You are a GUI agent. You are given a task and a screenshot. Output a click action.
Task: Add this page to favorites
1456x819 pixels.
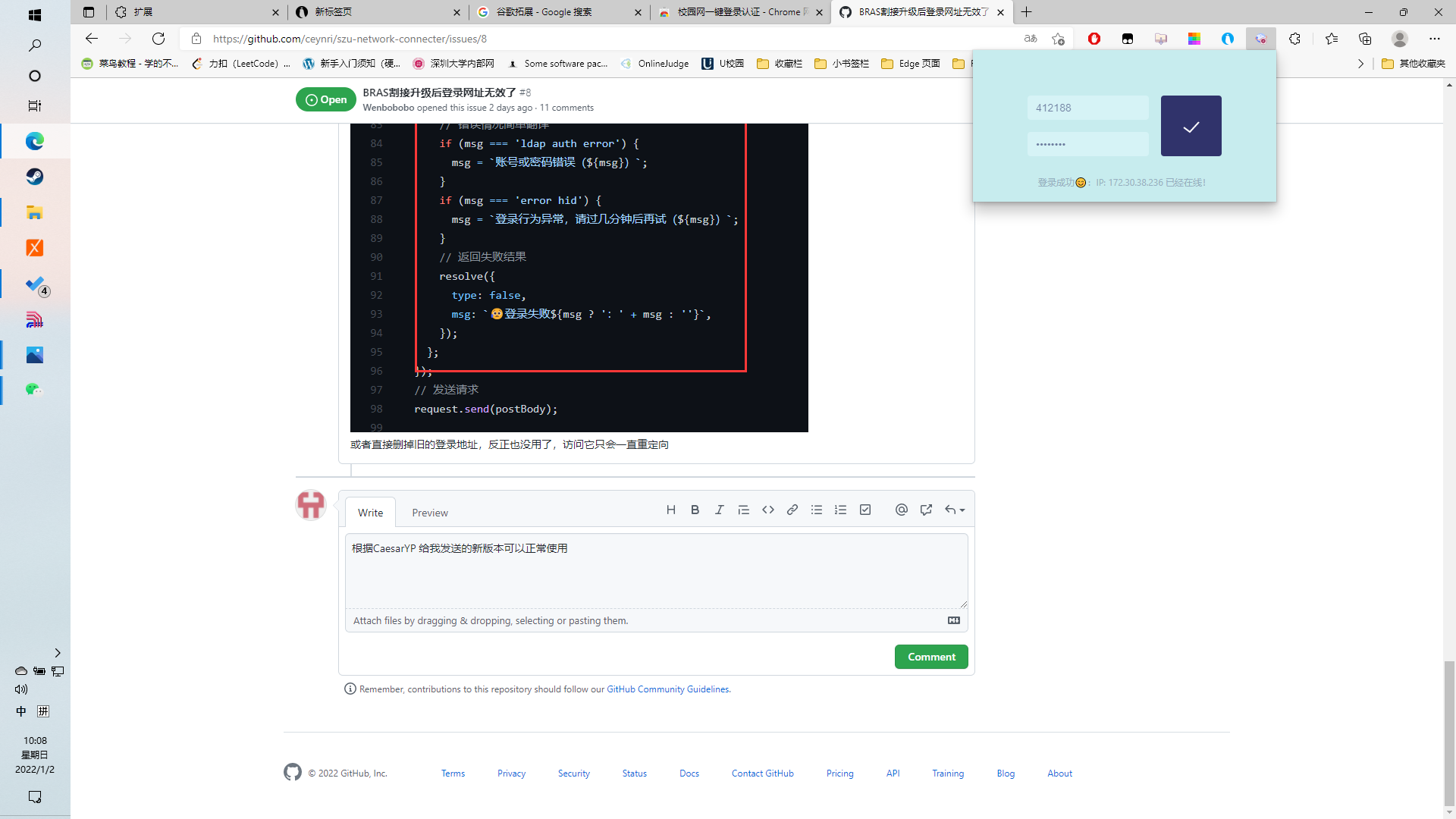(1059, 39)
